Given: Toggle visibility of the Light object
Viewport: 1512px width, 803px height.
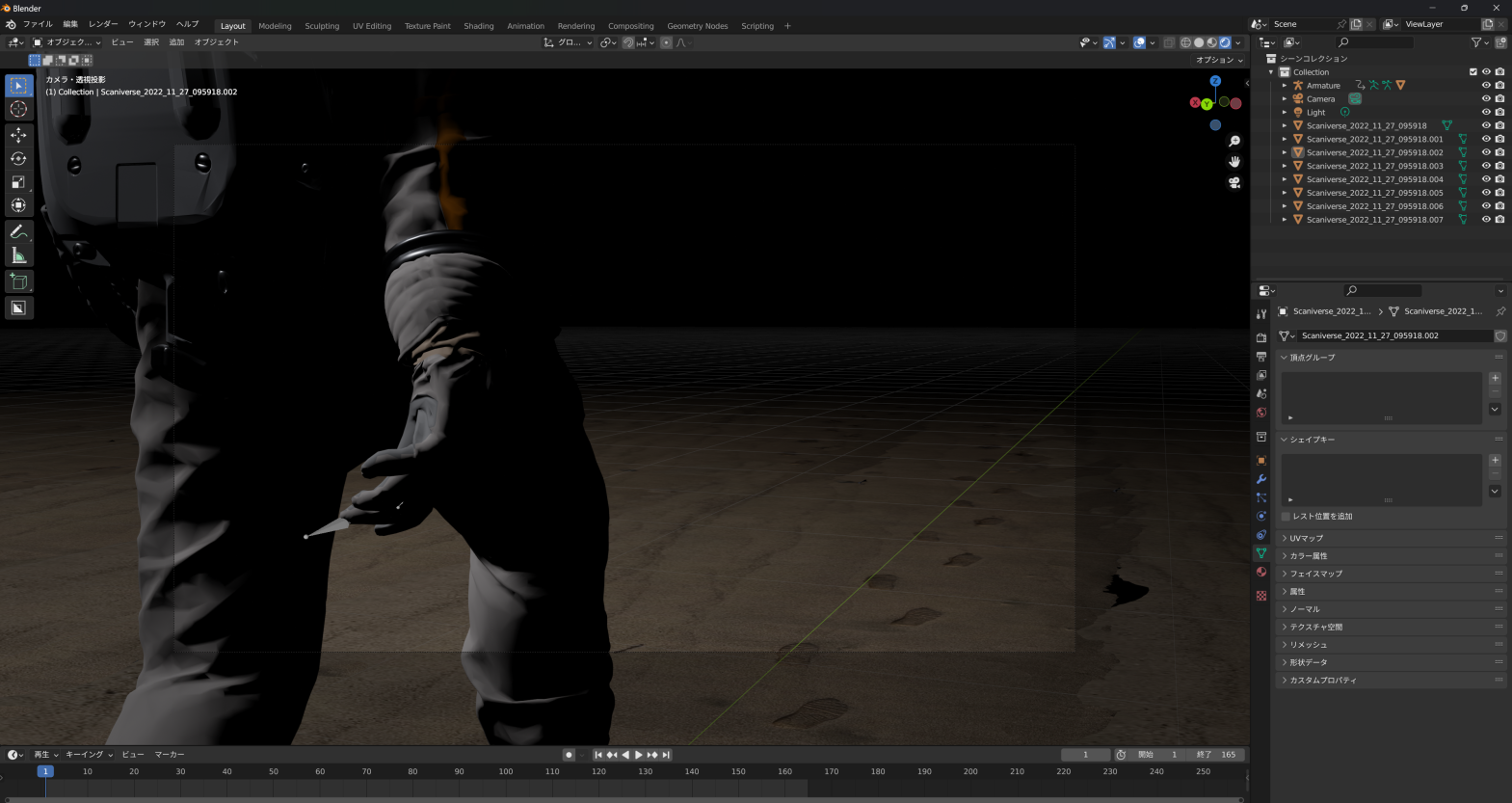Looking at the screenshot, I should point(1486,113).
